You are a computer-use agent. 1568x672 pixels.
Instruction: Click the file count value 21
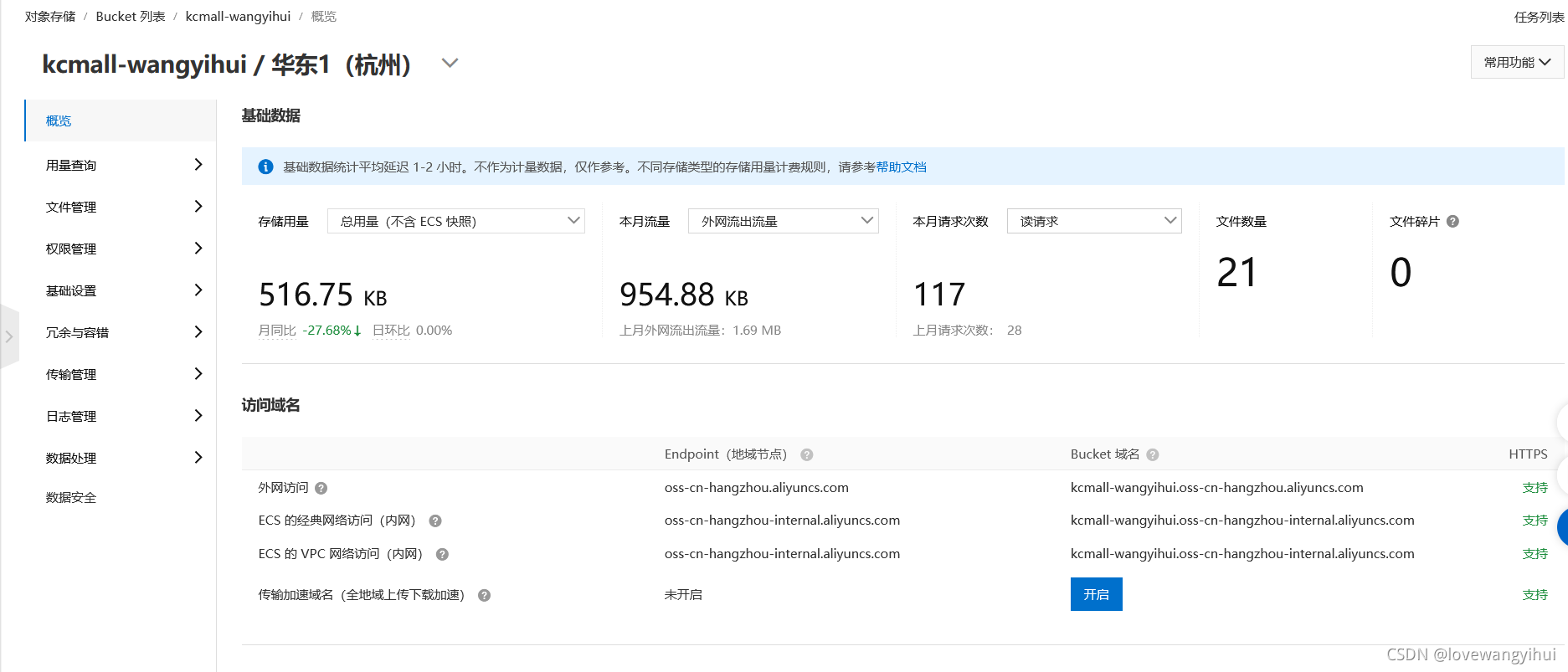(x=1236, y=272)
